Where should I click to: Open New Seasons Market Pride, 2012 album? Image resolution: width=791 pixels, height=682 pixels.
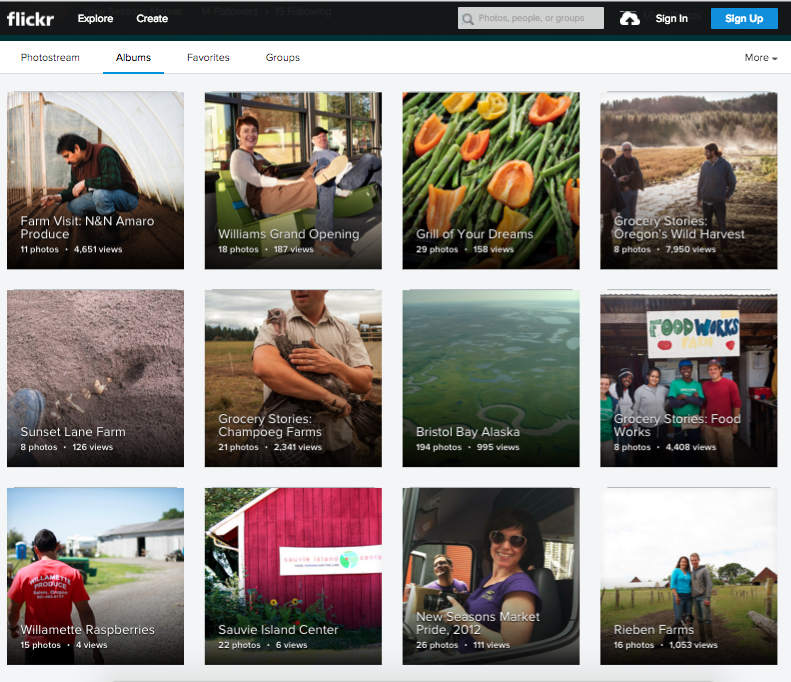491,576
